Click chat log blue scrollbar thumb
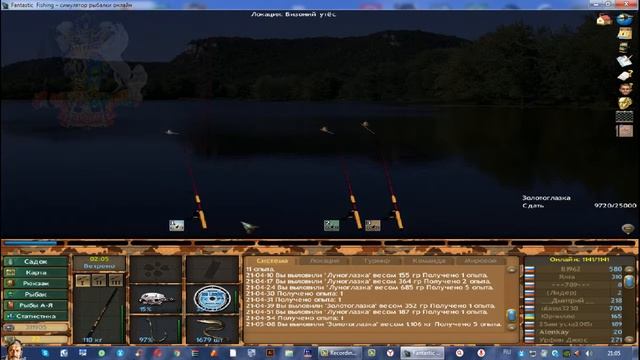This screenshot has width=640, height=360. point(511,315)
